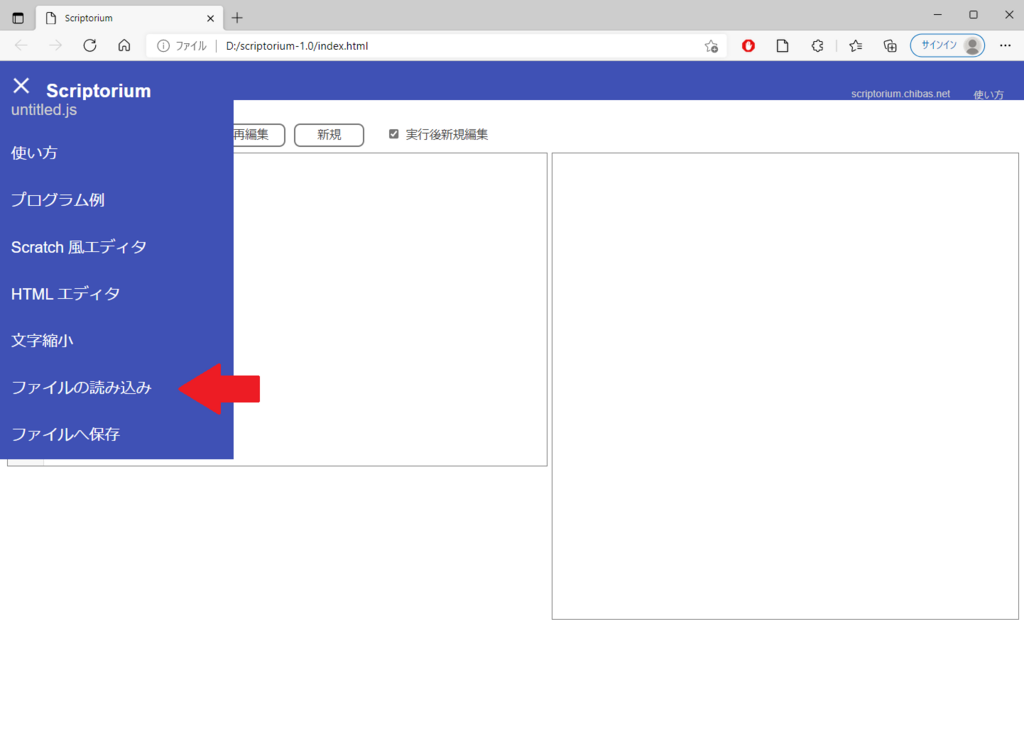The image size is (1024, 756).
Task: Toggle the 実行後新規編集 checkbox
Action: click(x=394, y=134)
